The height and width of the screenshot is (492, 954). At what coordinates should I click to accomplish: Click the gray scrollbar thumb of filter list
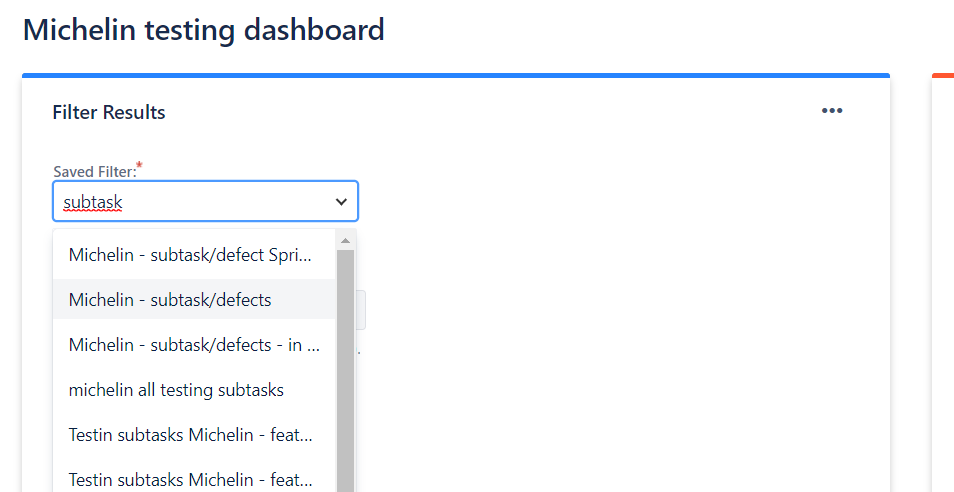click(x=346, y=370)
